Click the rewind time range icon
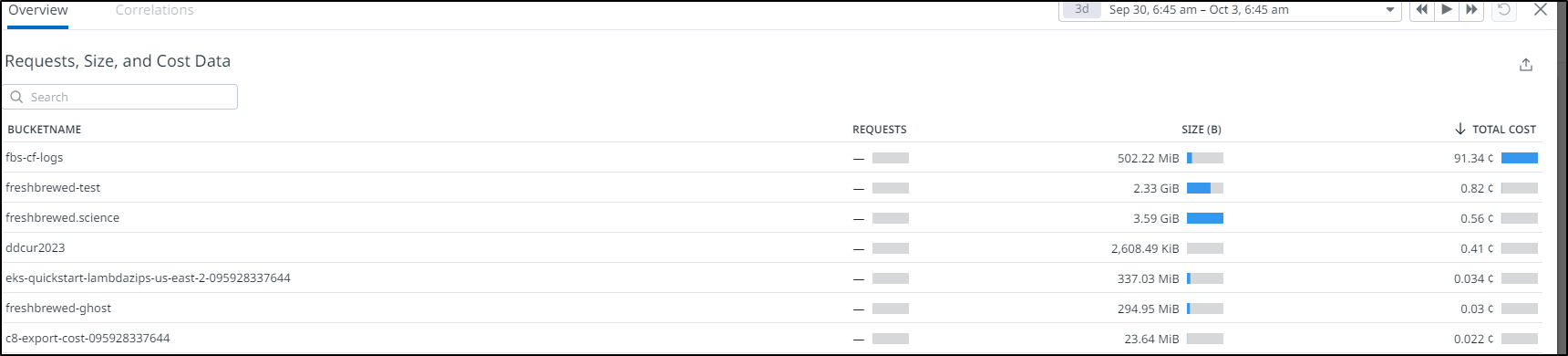 coord(1421,9)
